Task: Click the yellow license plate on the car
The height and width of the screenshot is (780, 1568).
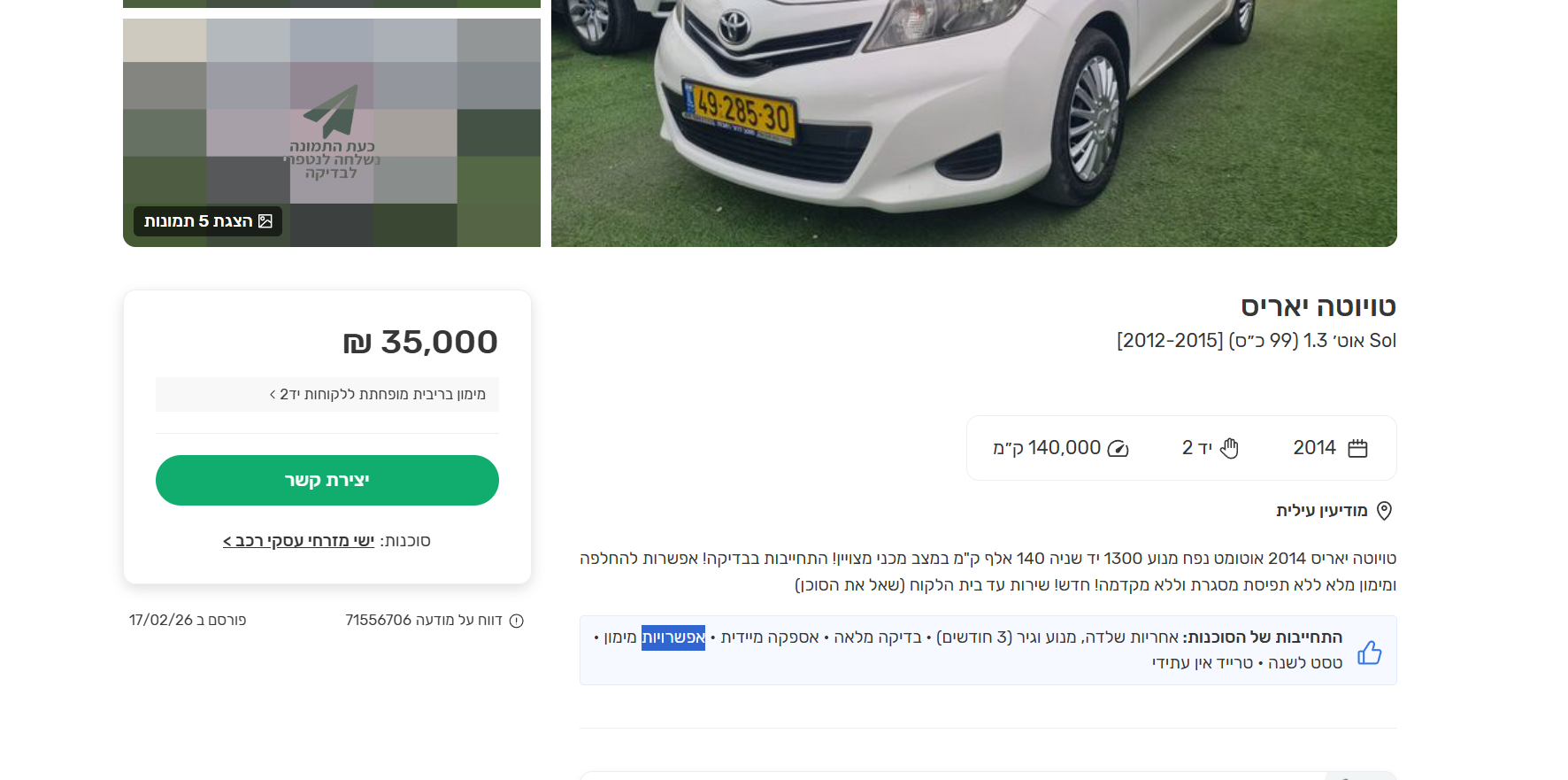Action: pos(741,112)
